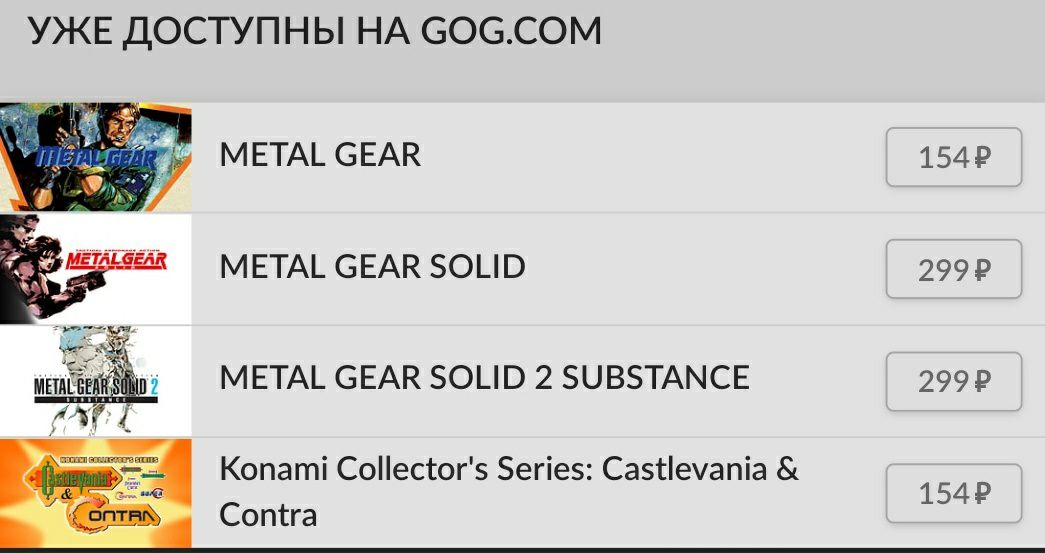Go to METAL GEAR SOLID 2 SUBSTANCE page

[x=484, y=377]
